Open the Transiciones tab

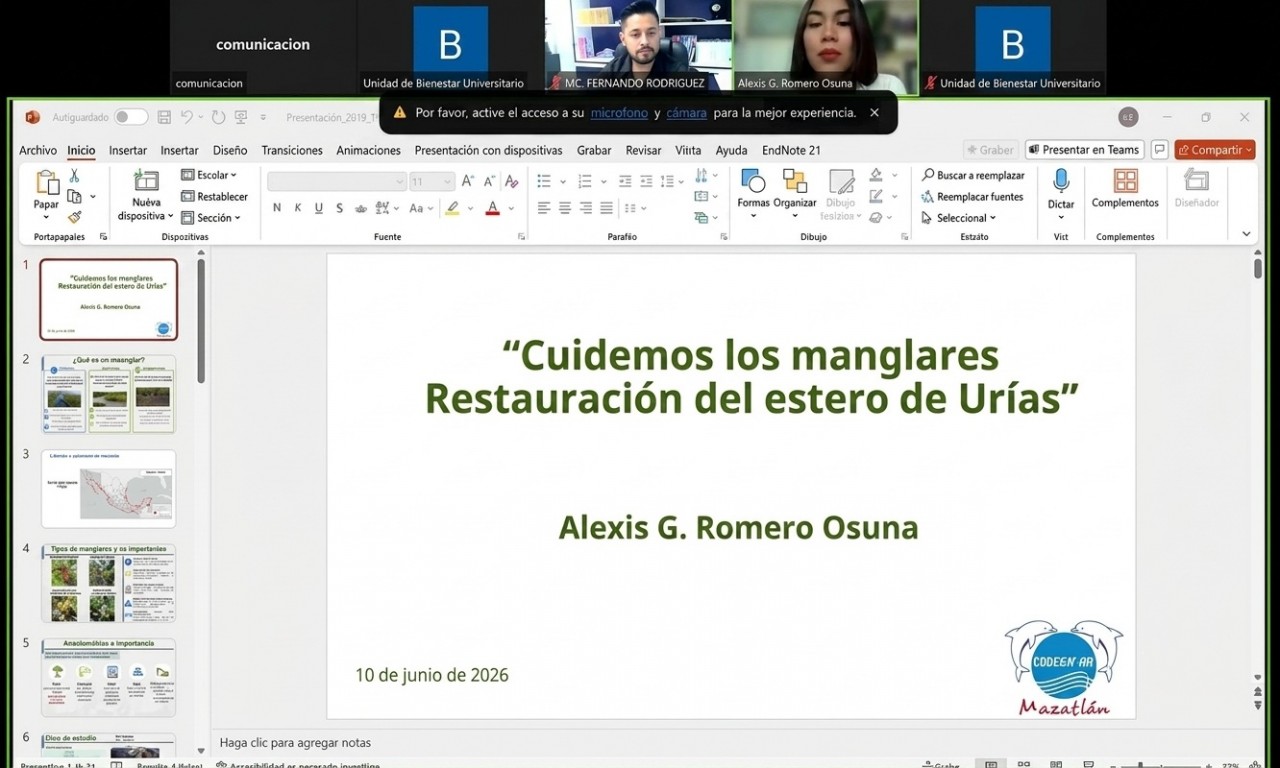pos(292,150)
